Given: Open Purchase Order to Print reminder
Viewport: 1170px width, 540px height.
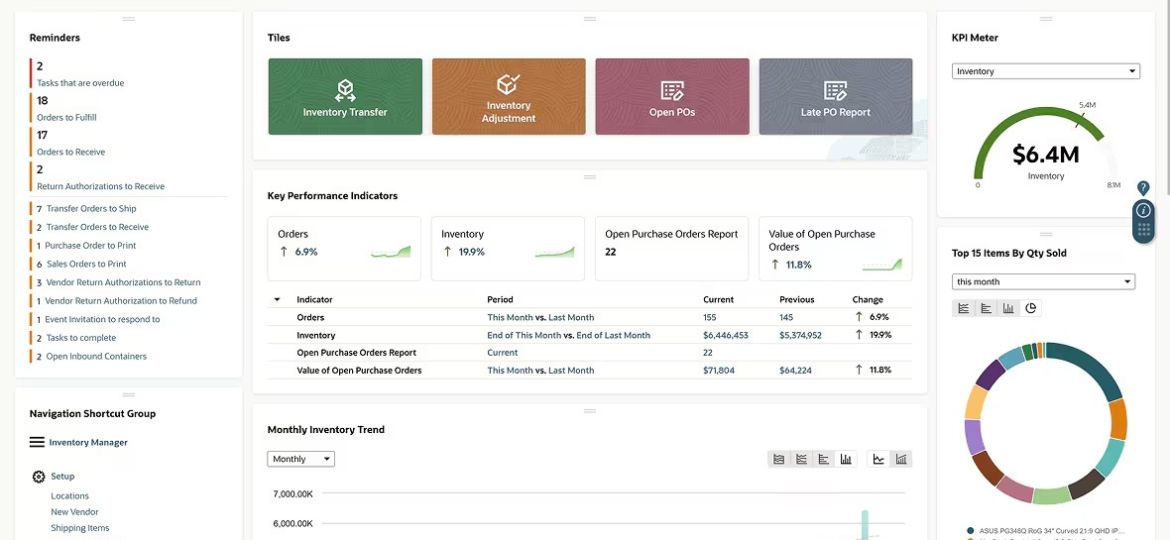Looking at the screenshot, I should 90,245.
